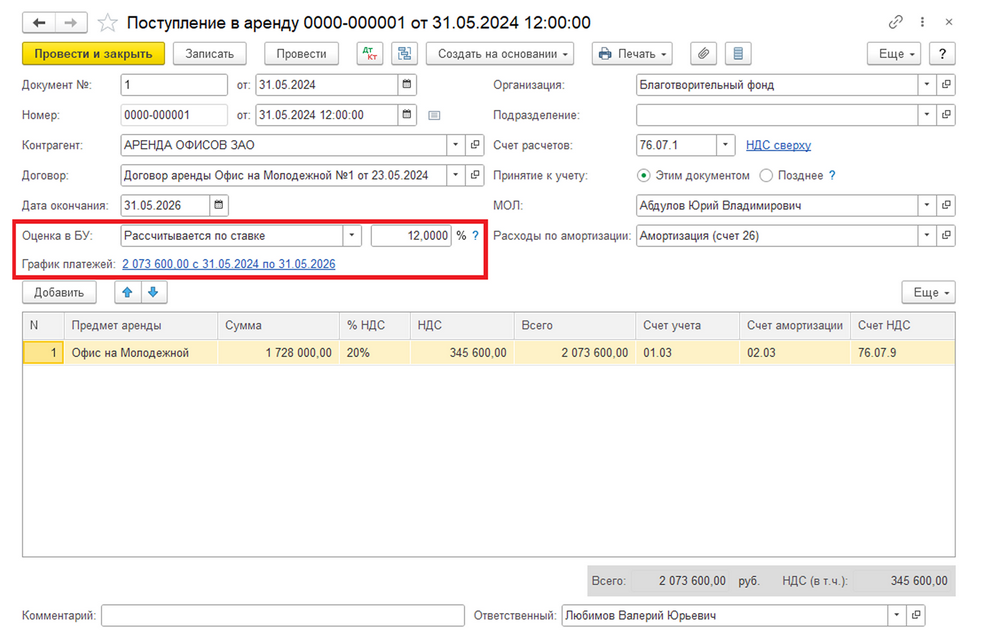Viewport: 984px width, 640px height.
Task: Open the График платежей schedule link
Action: 228,264
